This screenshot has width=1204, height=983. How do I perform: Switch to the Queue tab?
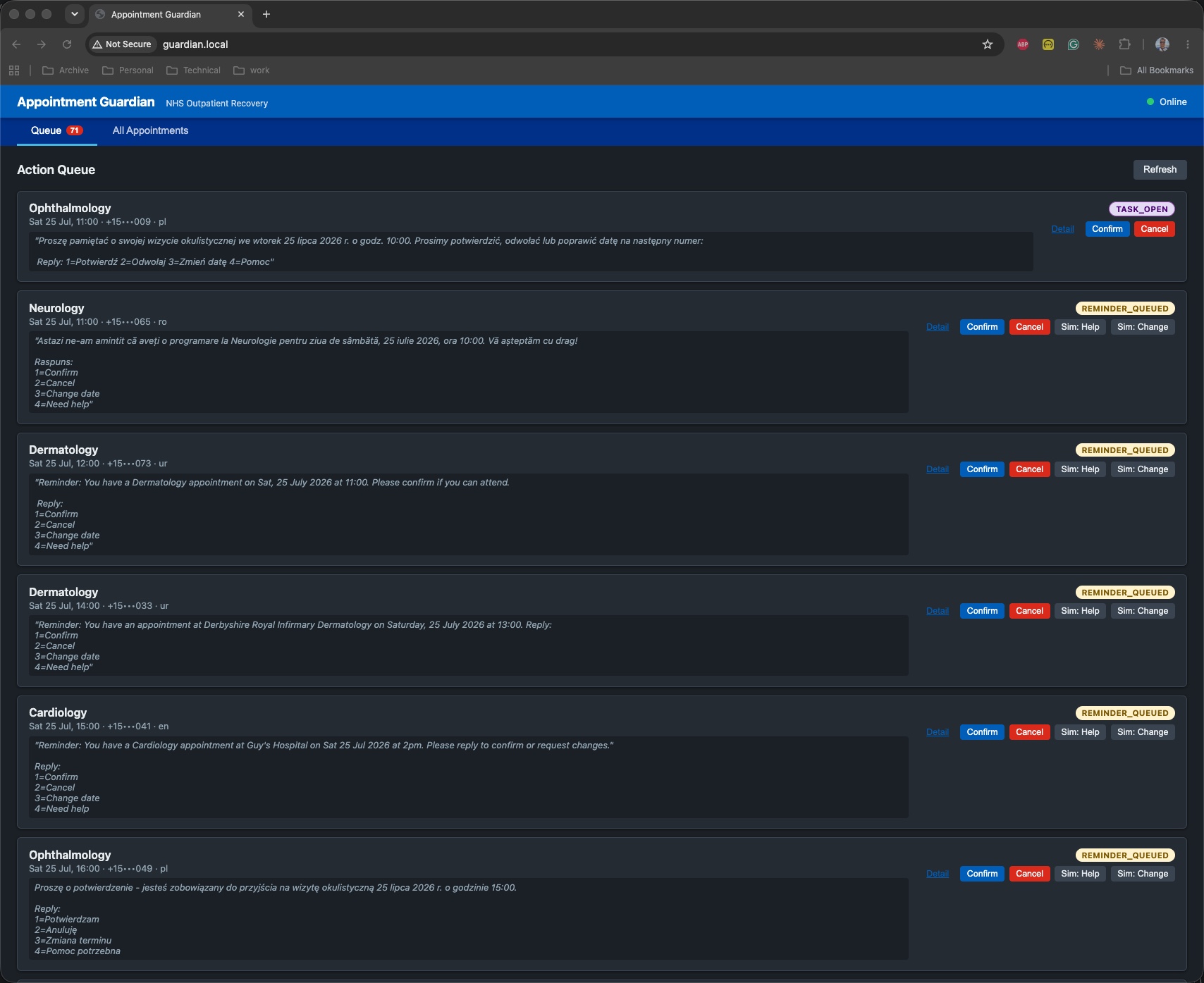(x=56, y=131)
